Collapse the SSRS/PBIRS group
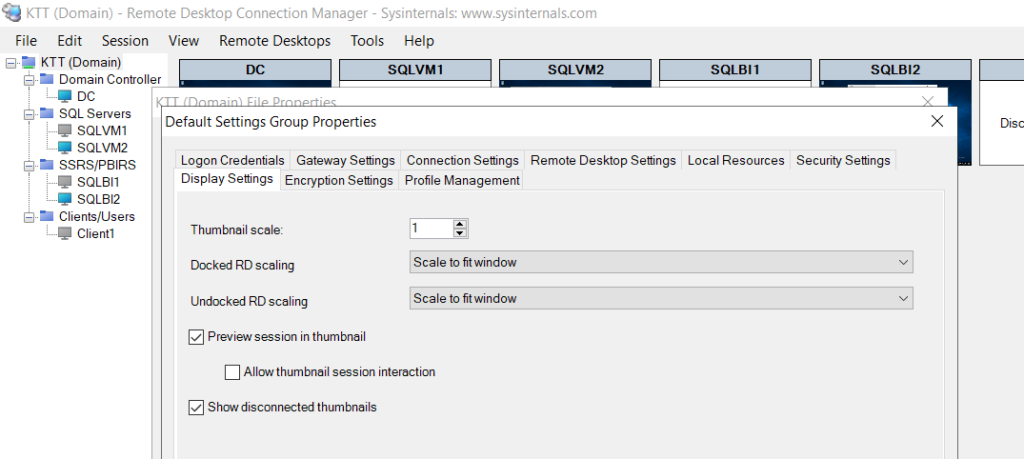Image resolution: width=1024 pixels, height=459 pixels. pos(28,165)
